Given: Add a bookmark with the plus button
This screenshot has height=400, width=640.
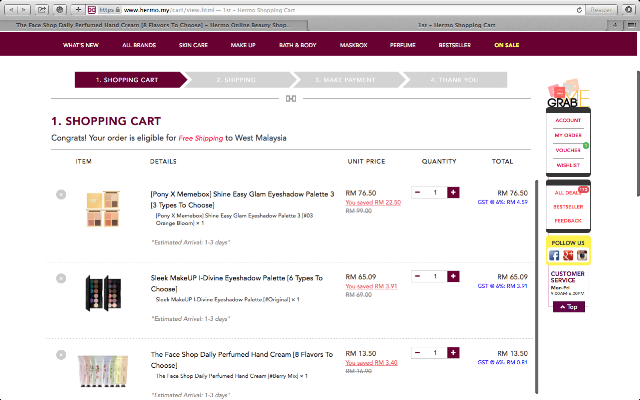Looking at the screenshot, I should pos(78,9).
